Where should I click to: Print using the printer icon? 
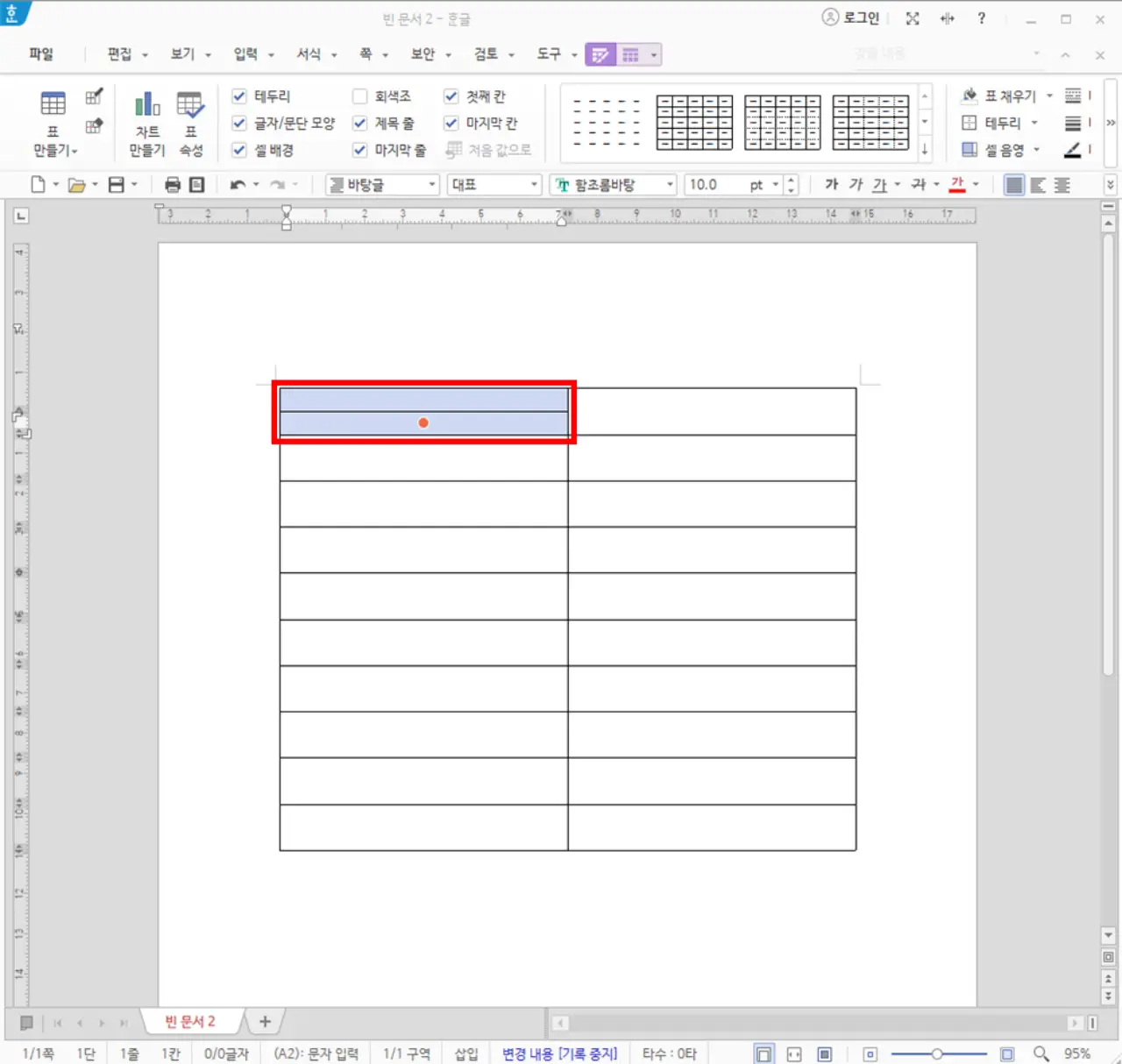172,185
